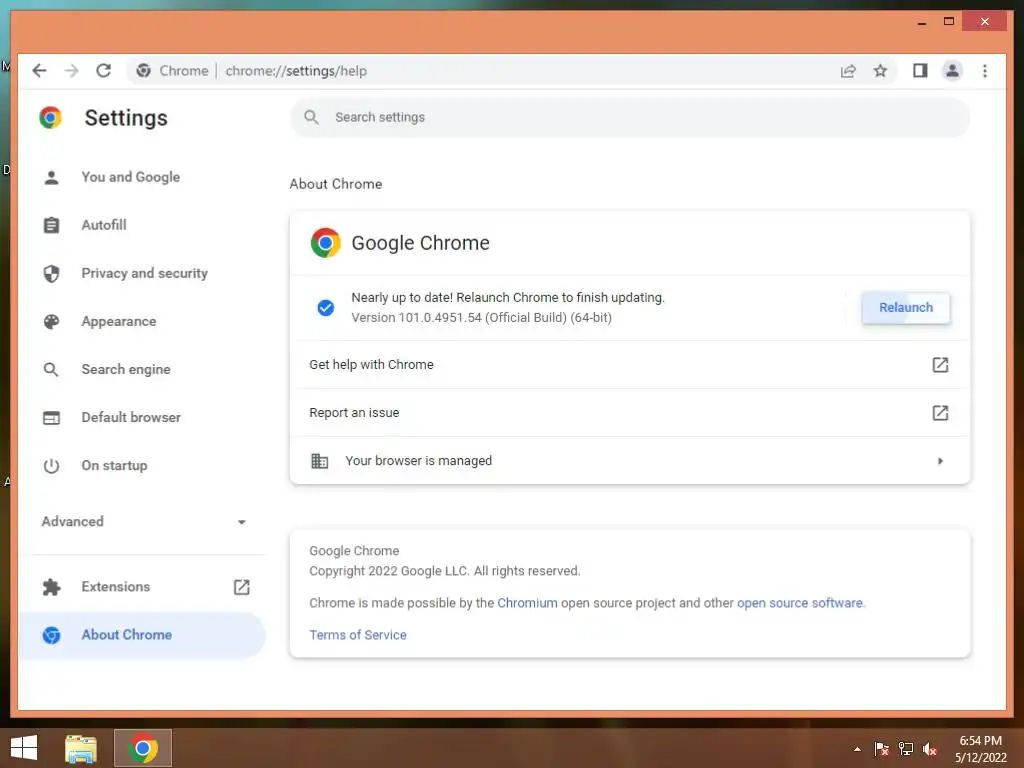Open Privacy and security settings

coord(142,274)
